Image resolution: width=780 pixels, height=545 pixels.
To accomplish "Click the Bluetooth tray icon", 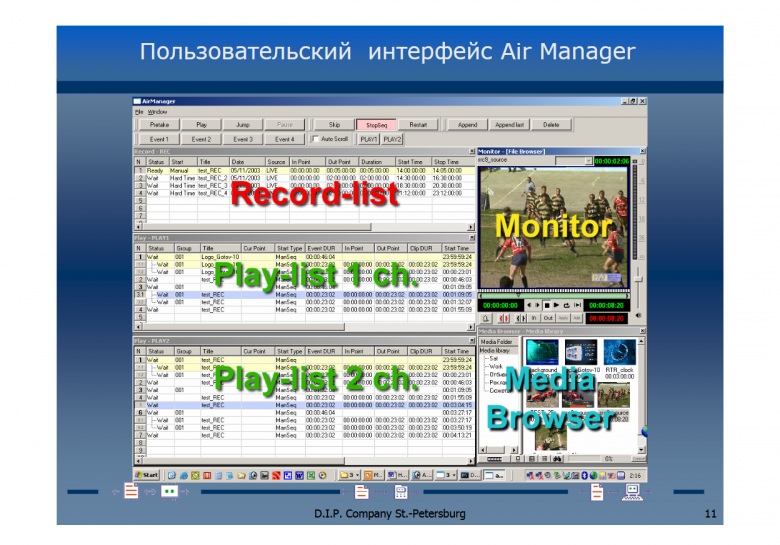I will point(585,475).
